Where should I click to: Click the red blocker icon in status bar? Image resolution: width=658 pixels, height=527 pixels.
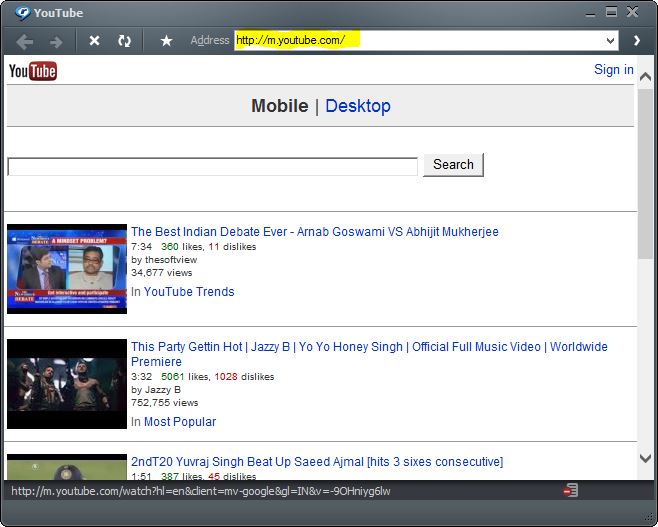pyautogui.click(x=571, y=490)
